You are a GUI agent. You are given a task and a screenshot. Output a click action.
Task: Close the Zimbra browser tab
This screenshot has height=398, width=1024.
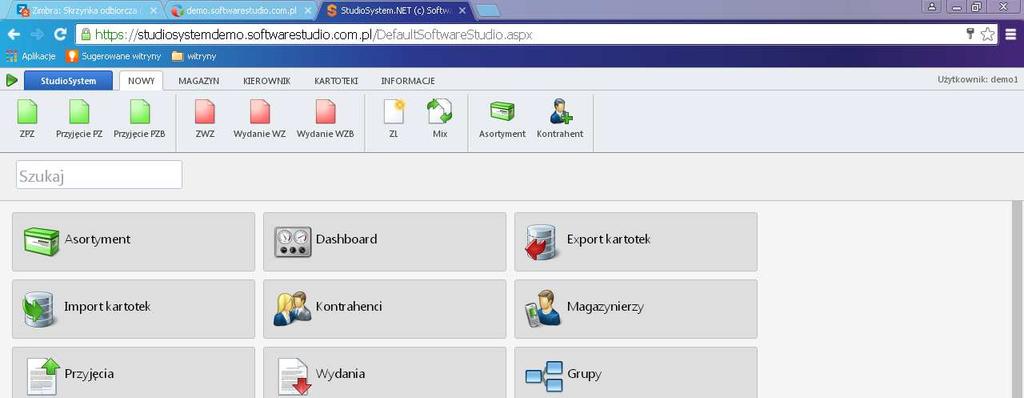153,11
